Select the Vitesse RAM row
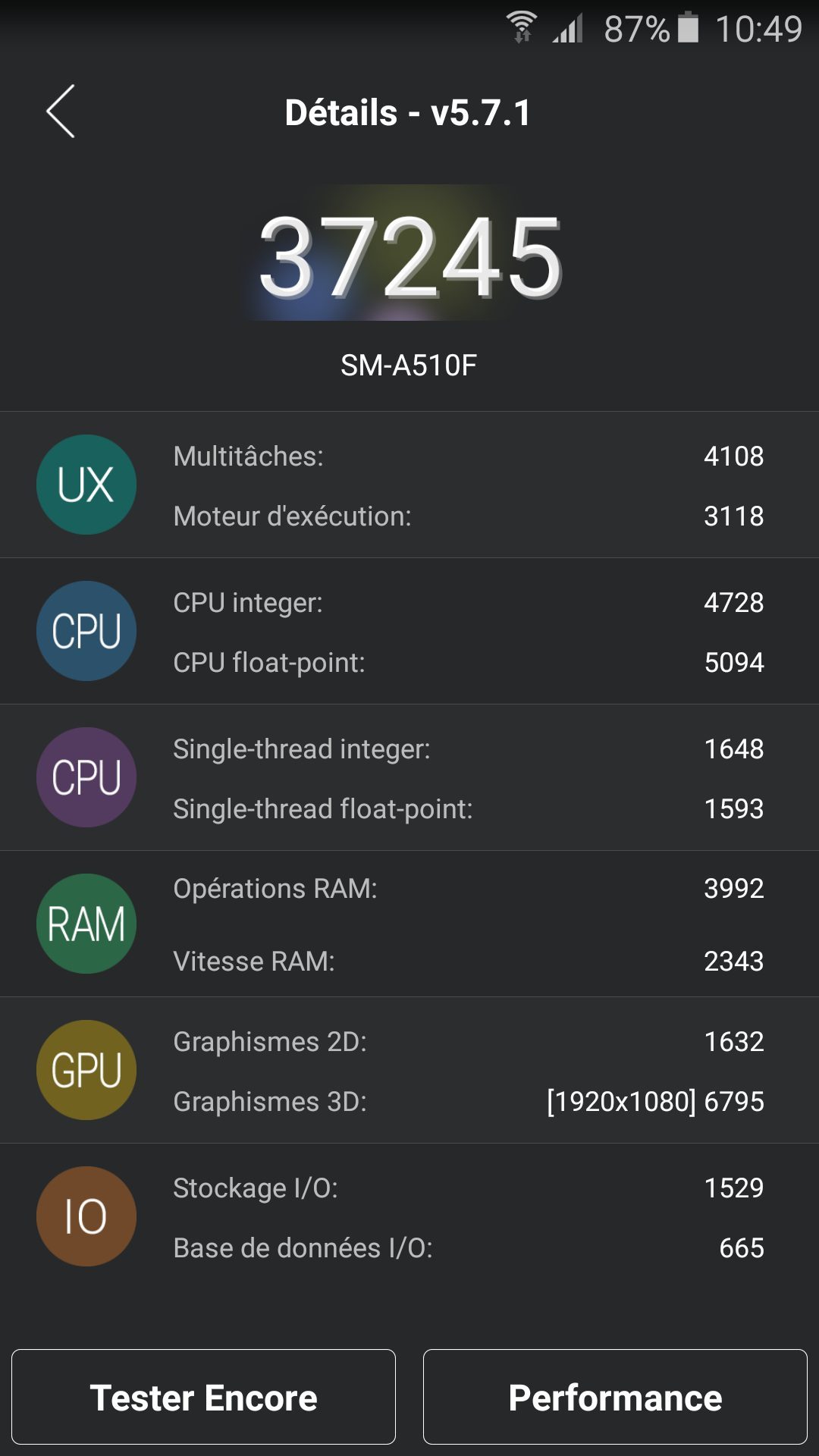Image resolution: width=819 pixels, height=1456 pixels. pos(468,962)
